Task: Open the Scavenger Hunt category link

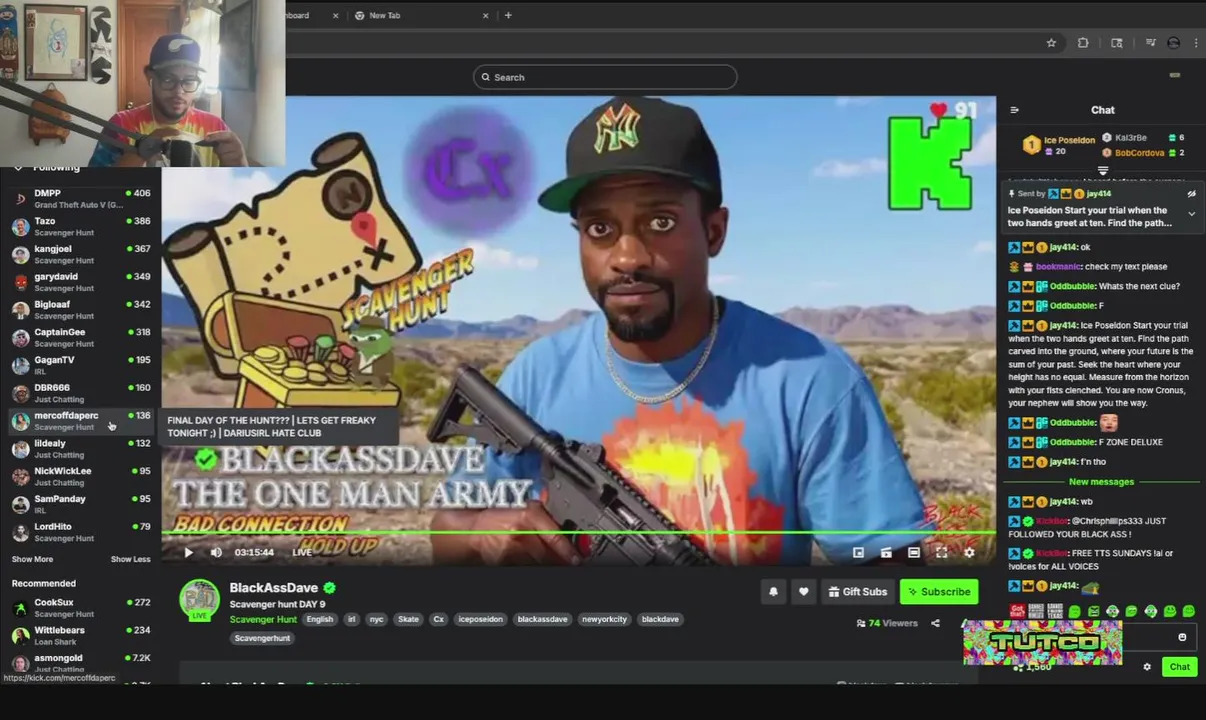Action: tap(263, 619)
